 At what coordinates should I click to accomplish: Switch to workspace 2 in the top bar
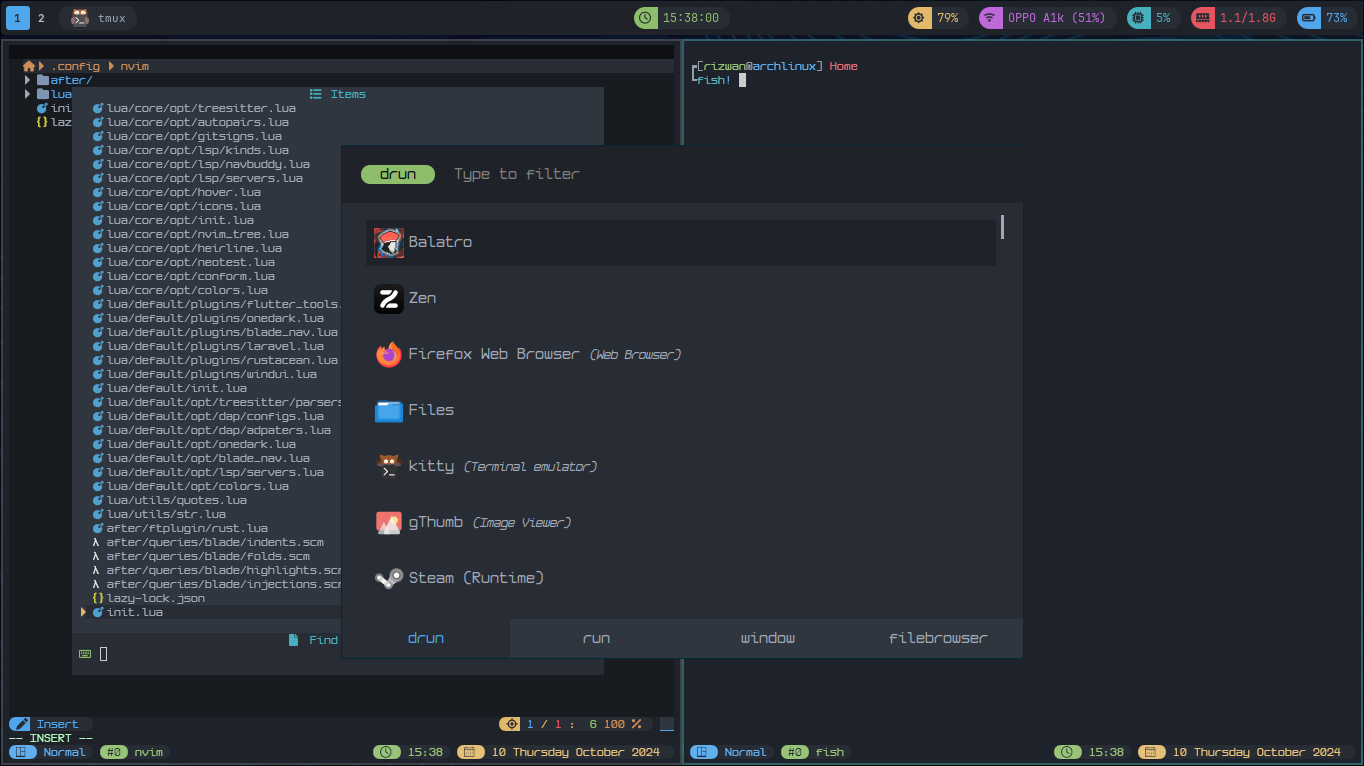pyautogui.click(x=40, y=17)
